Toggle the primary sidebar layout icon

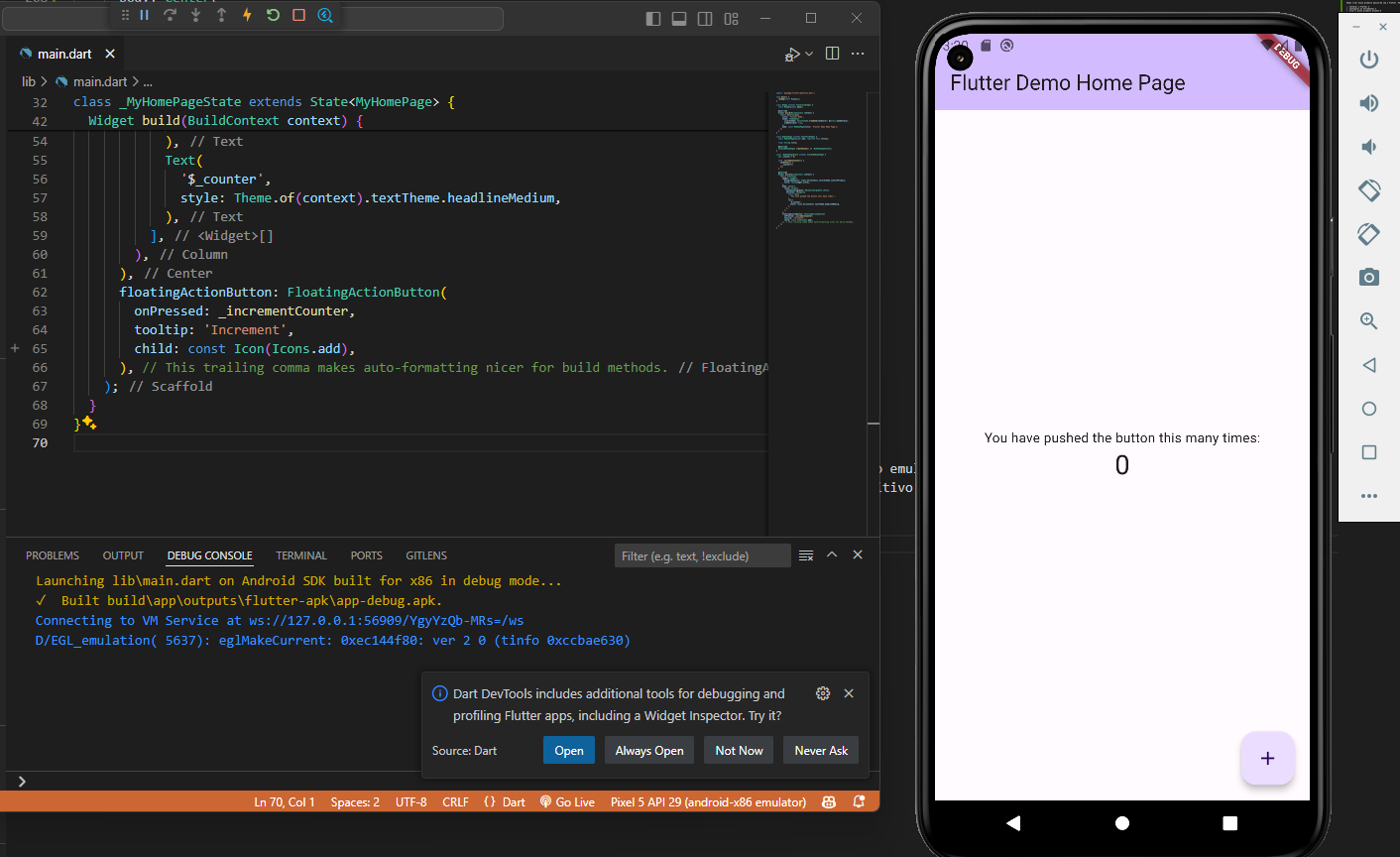pos(653,18)
